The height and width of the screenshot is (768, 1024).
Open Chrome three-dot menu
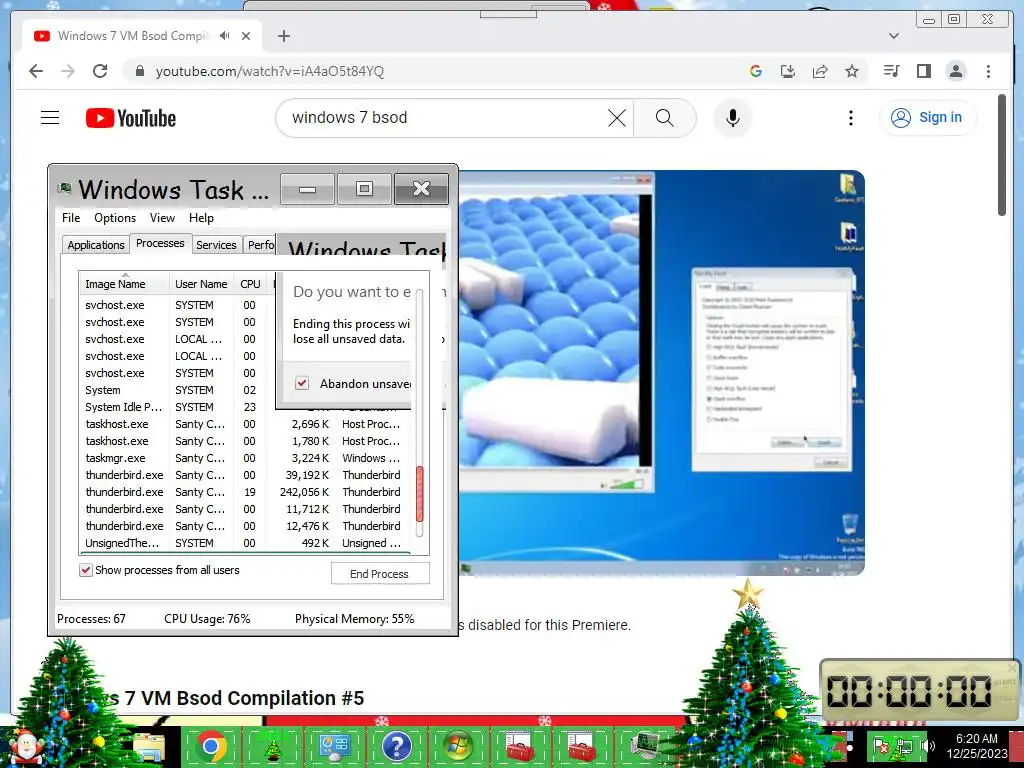988,71
